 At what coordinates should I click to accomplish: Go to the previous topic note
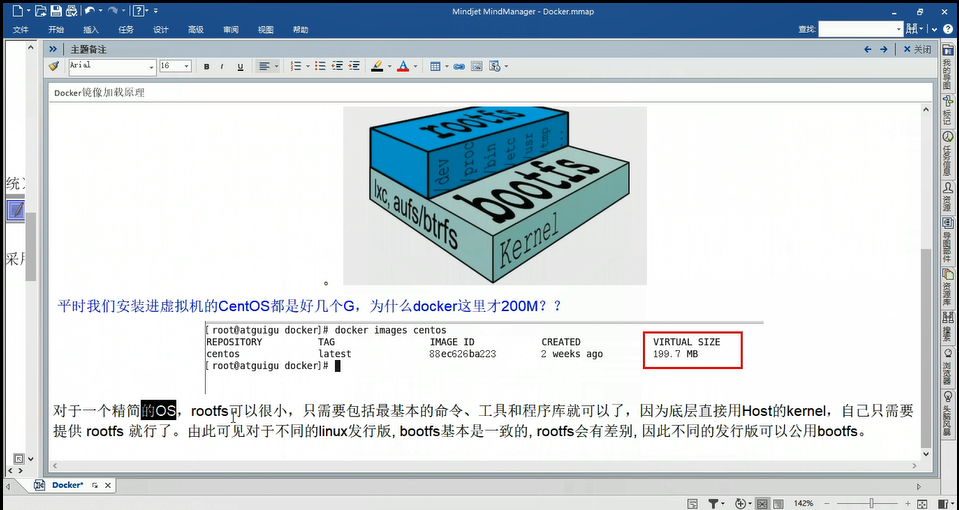click(x=867, y=50)
